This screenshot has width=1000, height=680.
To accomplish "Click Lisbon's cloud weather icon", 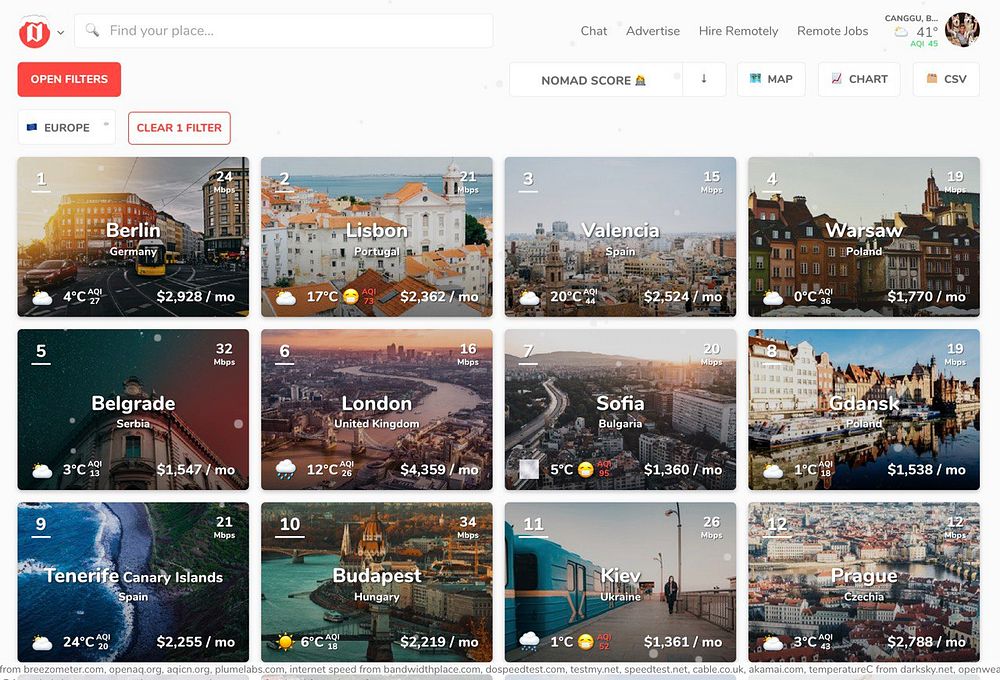I will coord(286,297).
